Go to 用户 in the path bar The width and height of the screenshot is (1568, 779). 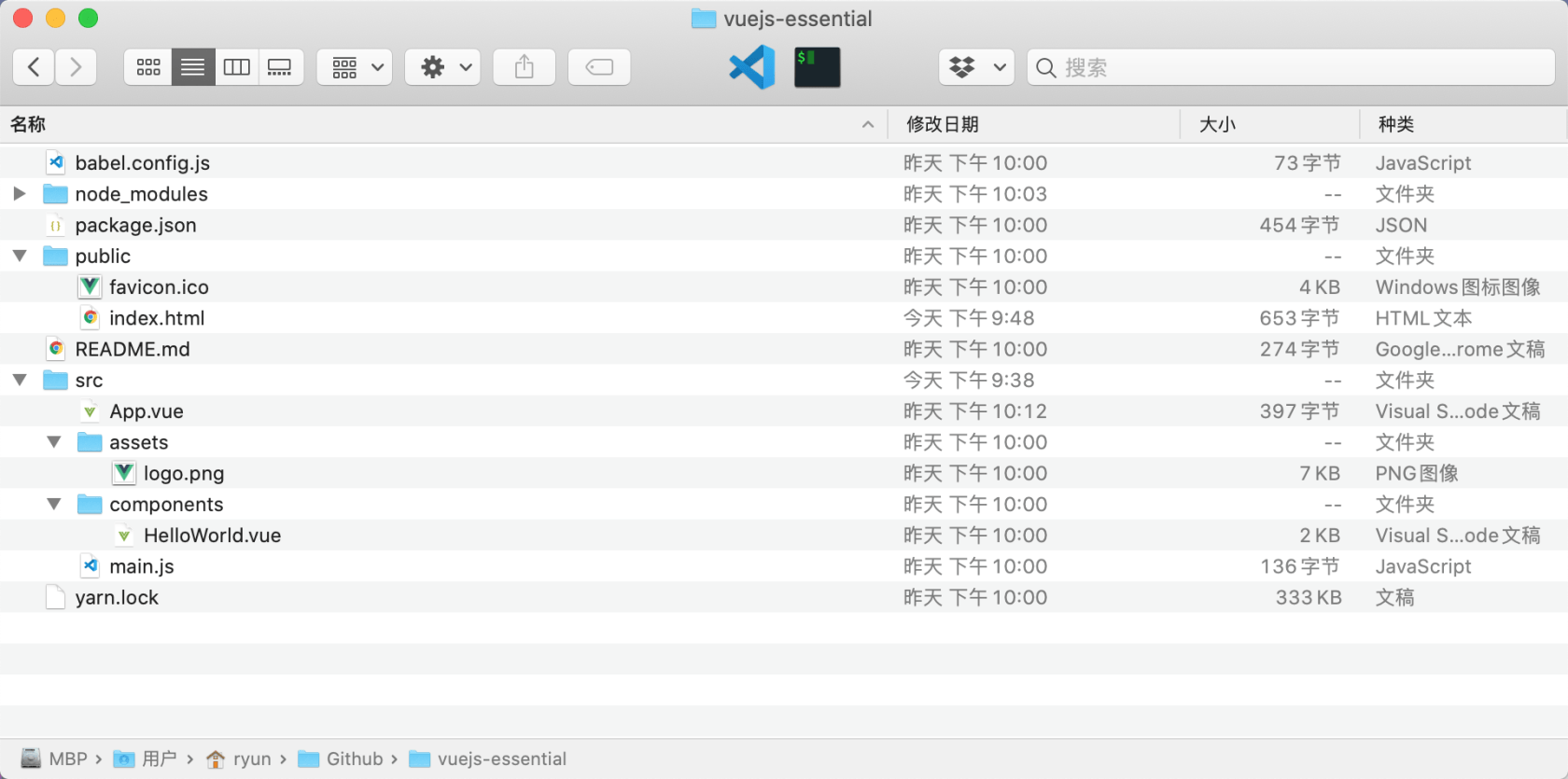(x=146, y=758)
